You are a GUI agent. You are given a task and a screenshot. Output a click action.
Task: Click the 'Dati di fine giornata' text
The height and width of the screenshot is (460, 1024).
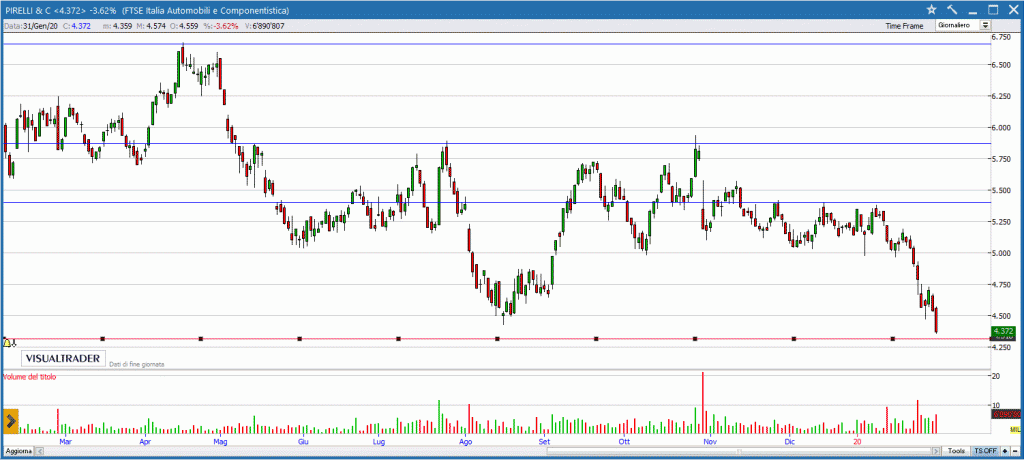coord(136,364)
